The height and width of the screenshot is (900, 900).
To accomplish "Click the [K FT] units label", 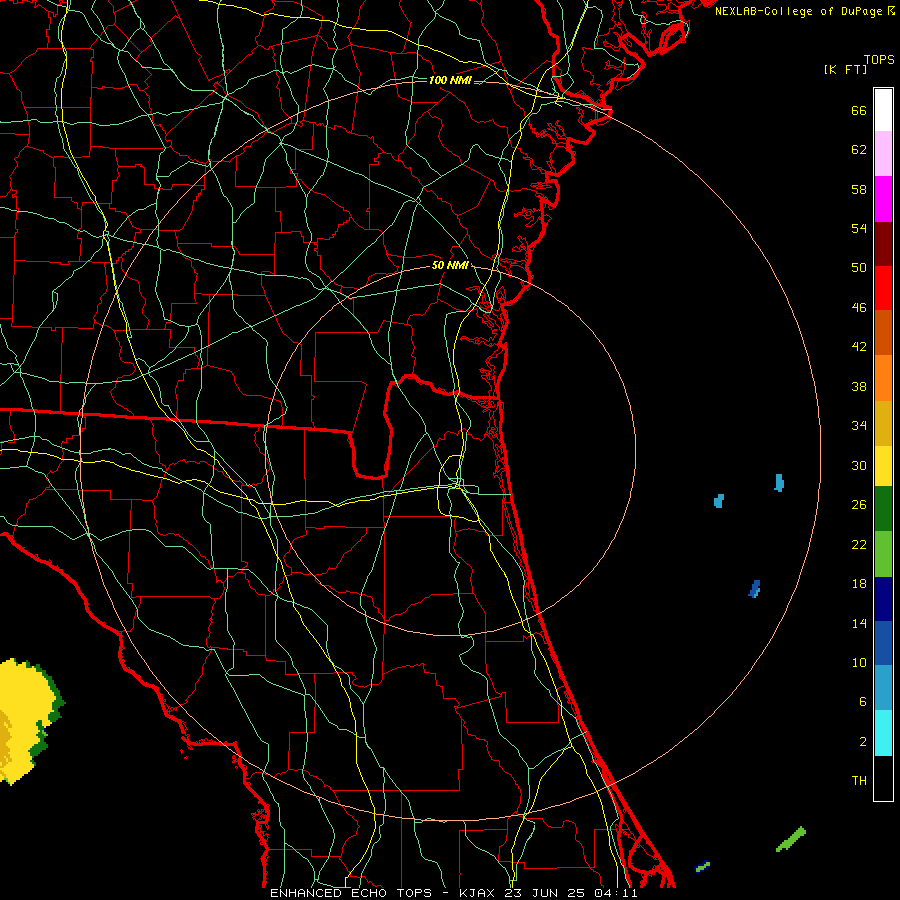I will [x=845, y=69].
